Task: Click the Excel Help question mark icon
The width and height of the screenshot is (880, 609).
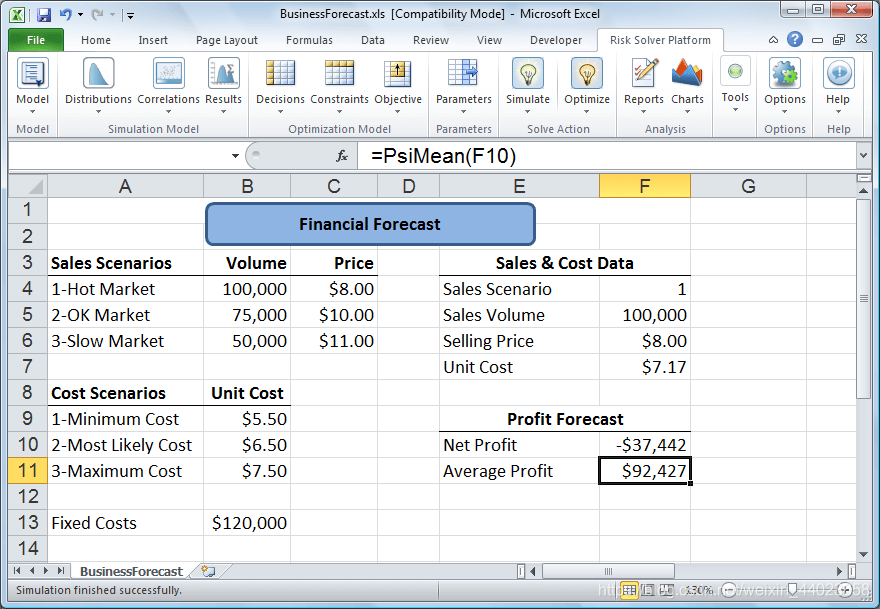Action: click(795, 39)
